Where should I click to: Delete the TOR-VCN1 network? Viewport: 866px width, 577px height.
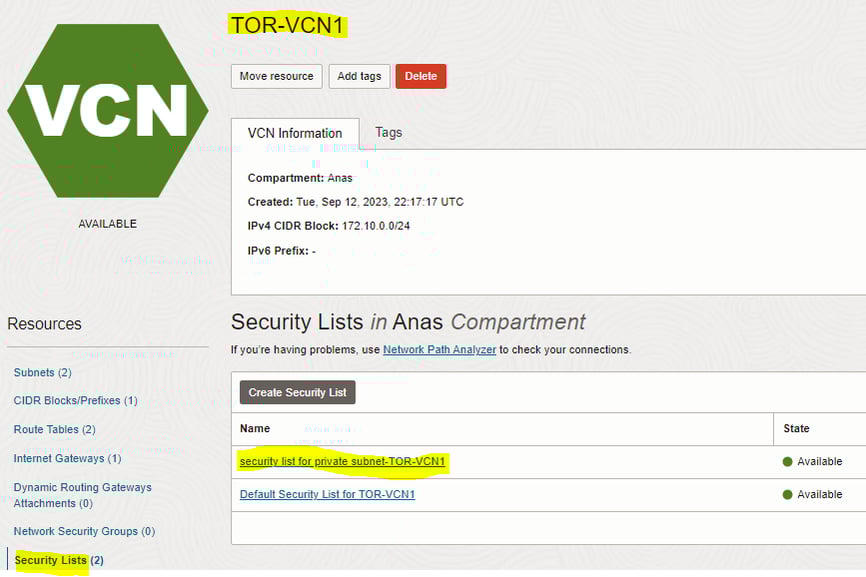pos(420,76)
